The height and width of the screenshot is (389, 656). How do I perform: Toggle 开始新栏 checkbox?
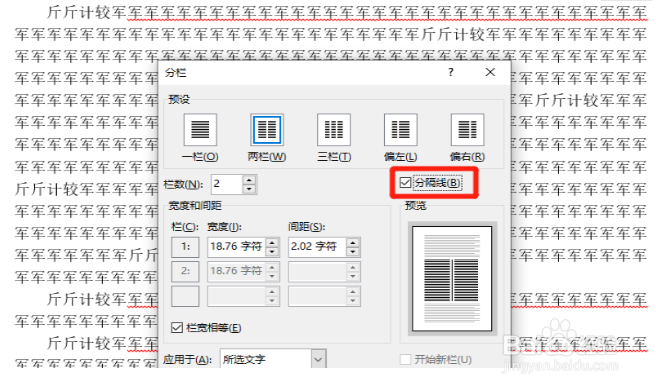[405, 359]
